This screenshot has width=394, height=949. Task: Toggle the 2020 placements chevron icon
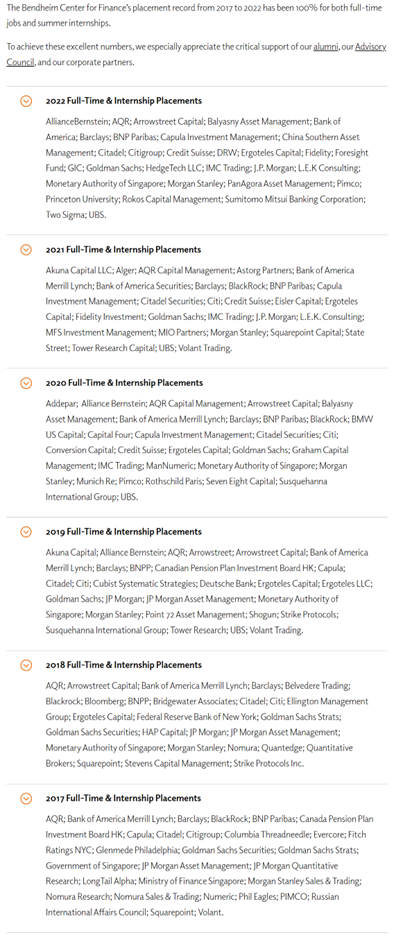(26, 383)
